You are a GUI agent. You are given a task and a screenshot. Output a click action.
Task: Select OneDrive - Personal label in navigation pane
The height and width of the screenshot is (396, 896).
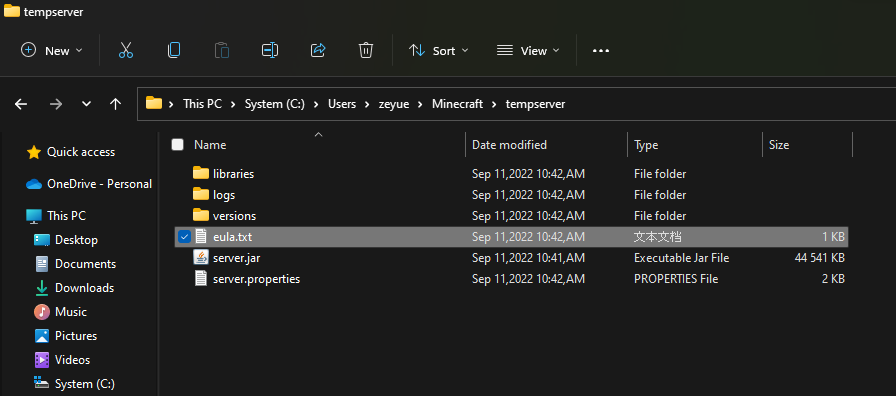(99, 184)
